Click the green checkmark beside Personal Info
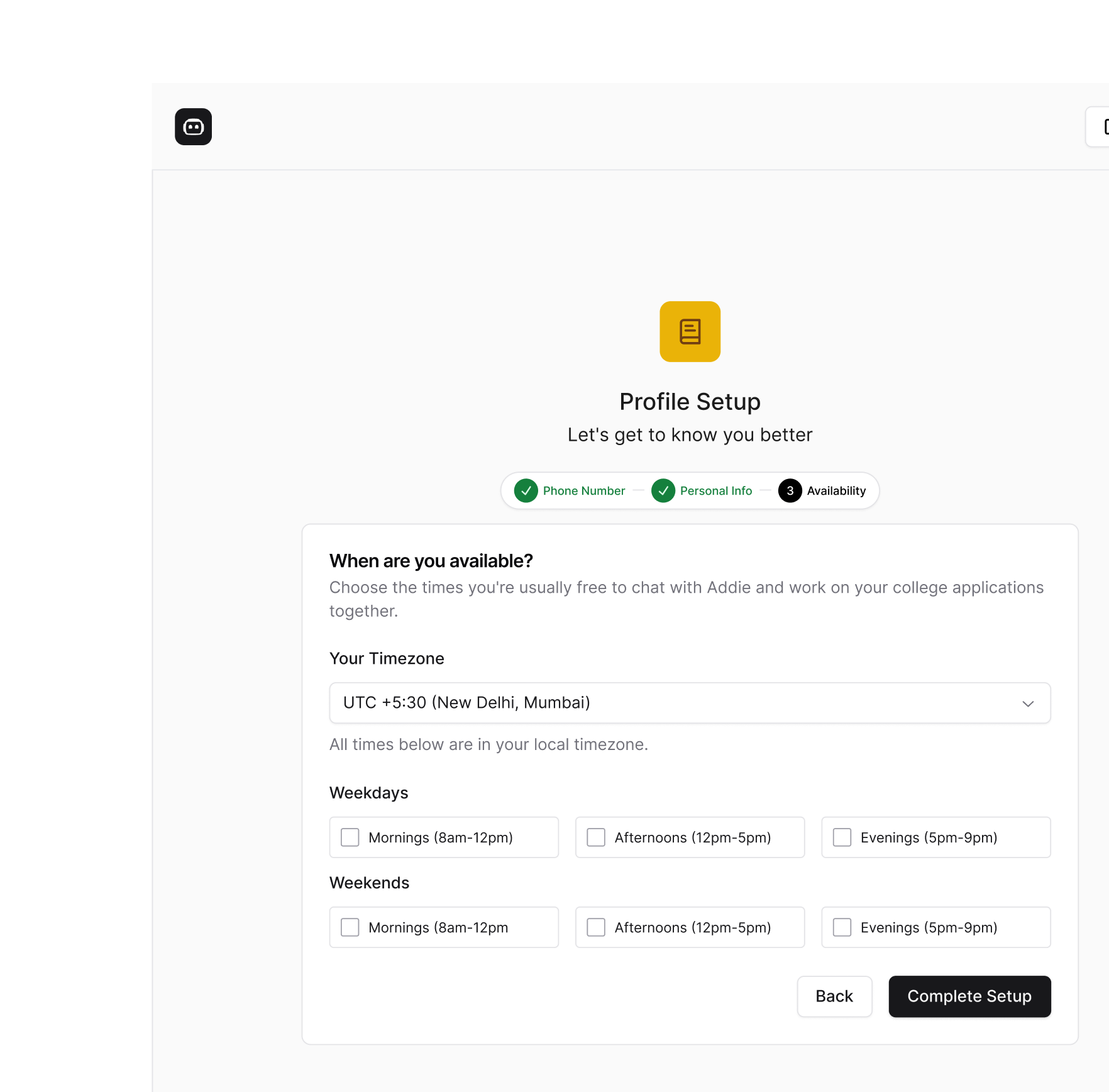This screenshot has height=1092, width=1109. 663,491
